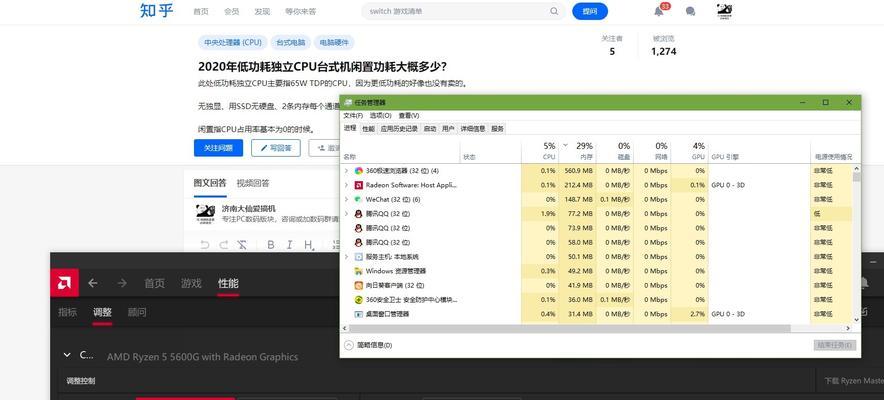The width and height of the screenshot is (884, 400).
Task: Click the 关注问题 button
Action: [x=218, y=148]
